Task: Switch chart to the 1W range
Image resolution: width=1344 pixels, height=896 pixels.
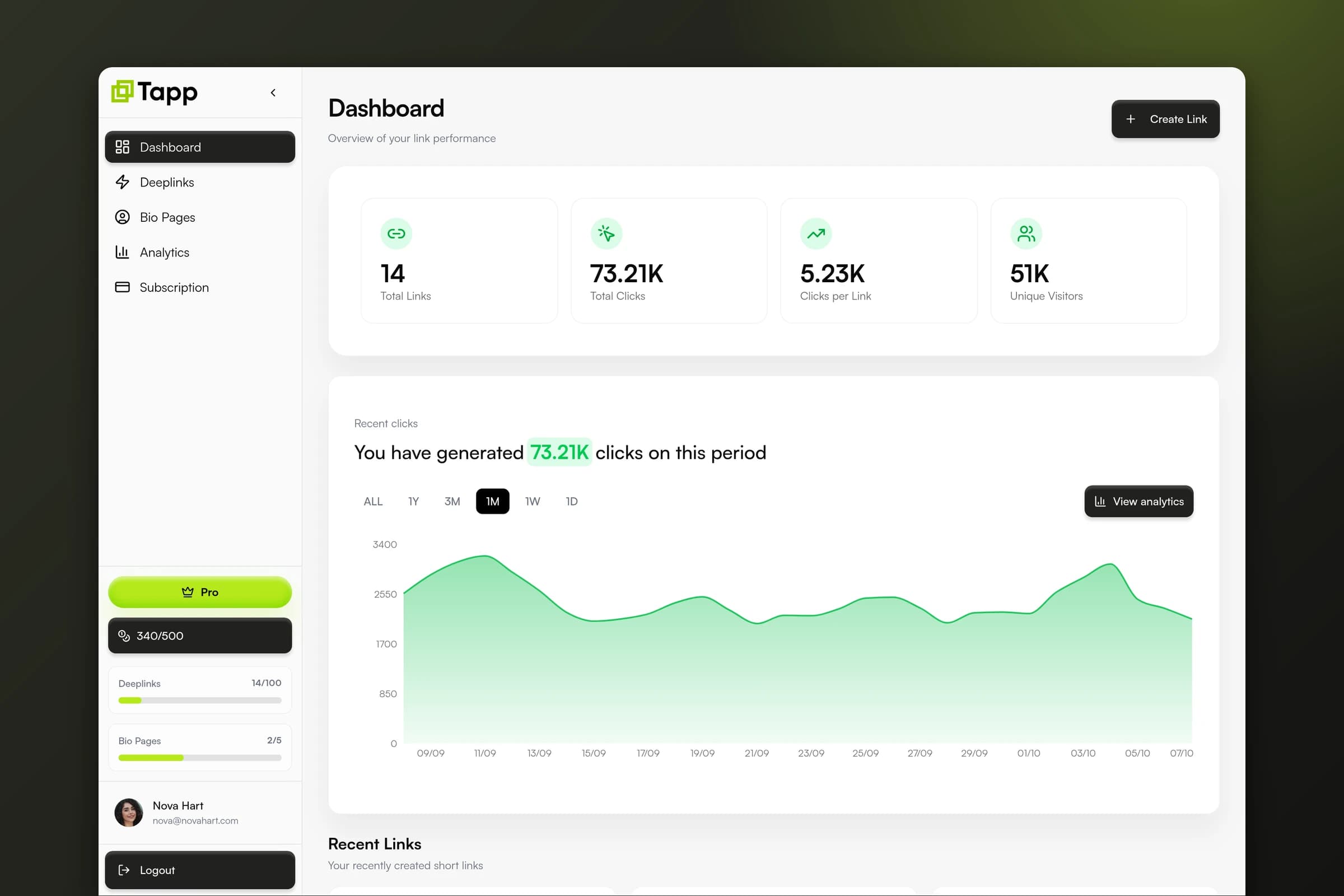Action: (x=533, y=501)
